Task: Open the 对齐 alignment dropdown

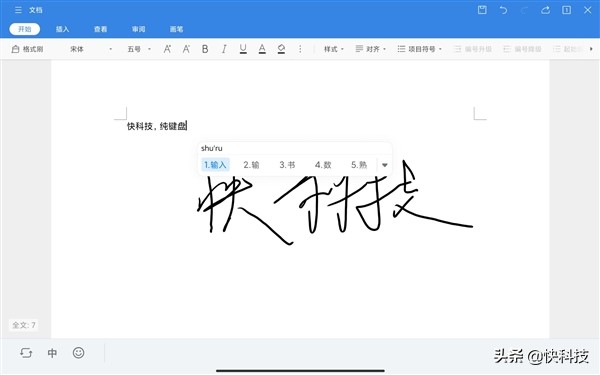Action: coord(370,49)
